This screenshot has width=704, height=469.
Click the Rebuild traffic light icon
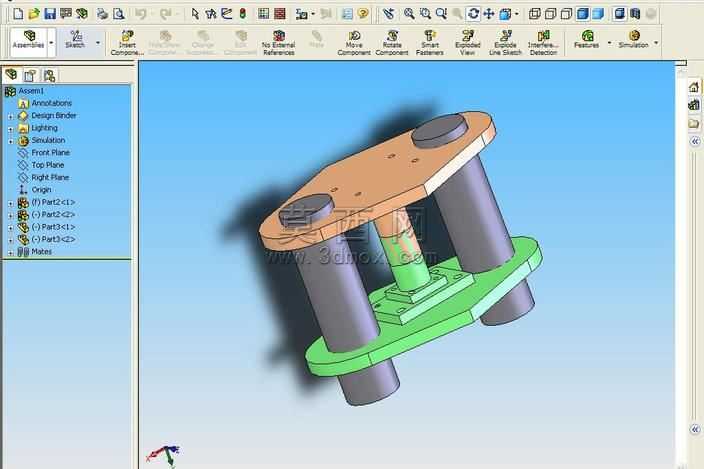(x=243, y=14)
